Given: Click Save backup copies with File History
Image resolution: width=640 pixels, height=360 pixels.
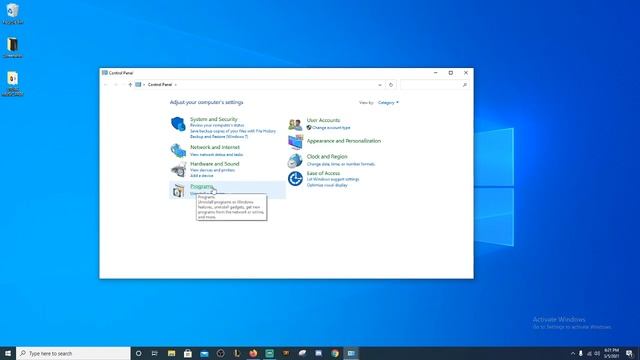Looking at the screenshot, I should click(x=233, y=131).
